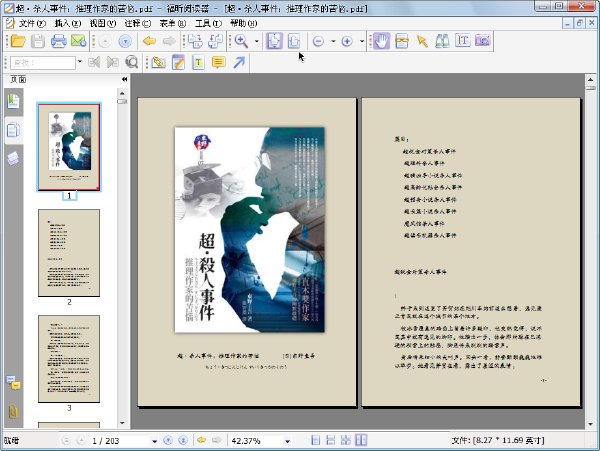Collapse the pages panel with double arrow

pyautogui.click(x=124, y=79)
